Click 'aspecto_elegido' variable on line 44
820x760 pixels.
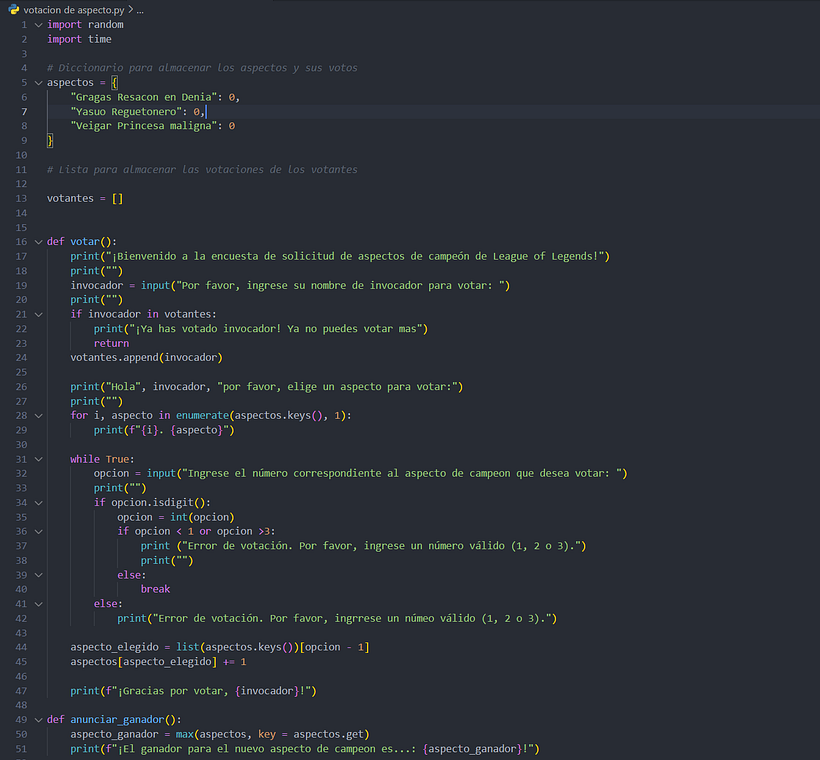[x=114, y=647]
